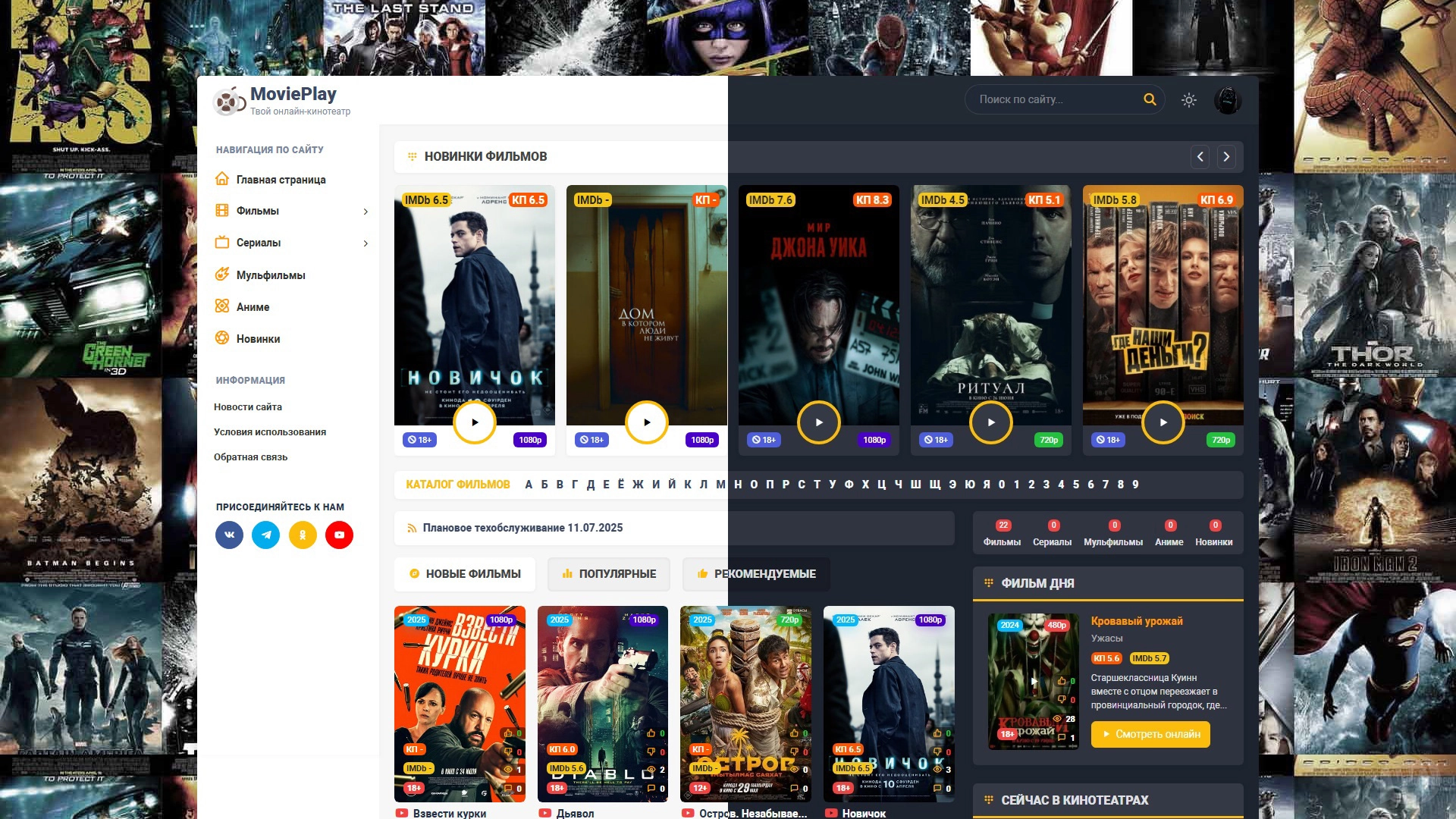The height and width of the screenshot is (819, 1456).
Task: Select letter Ж in the film catalog
Action: pyautogui.click(x=638, y=485)
